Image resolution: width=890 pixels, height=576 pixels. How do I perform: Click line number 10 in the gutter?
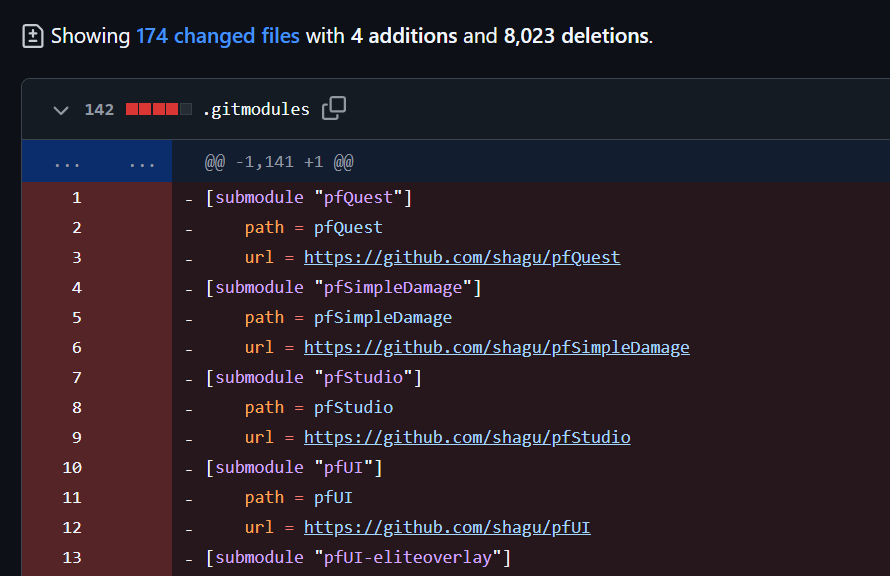tap(72, 467)
